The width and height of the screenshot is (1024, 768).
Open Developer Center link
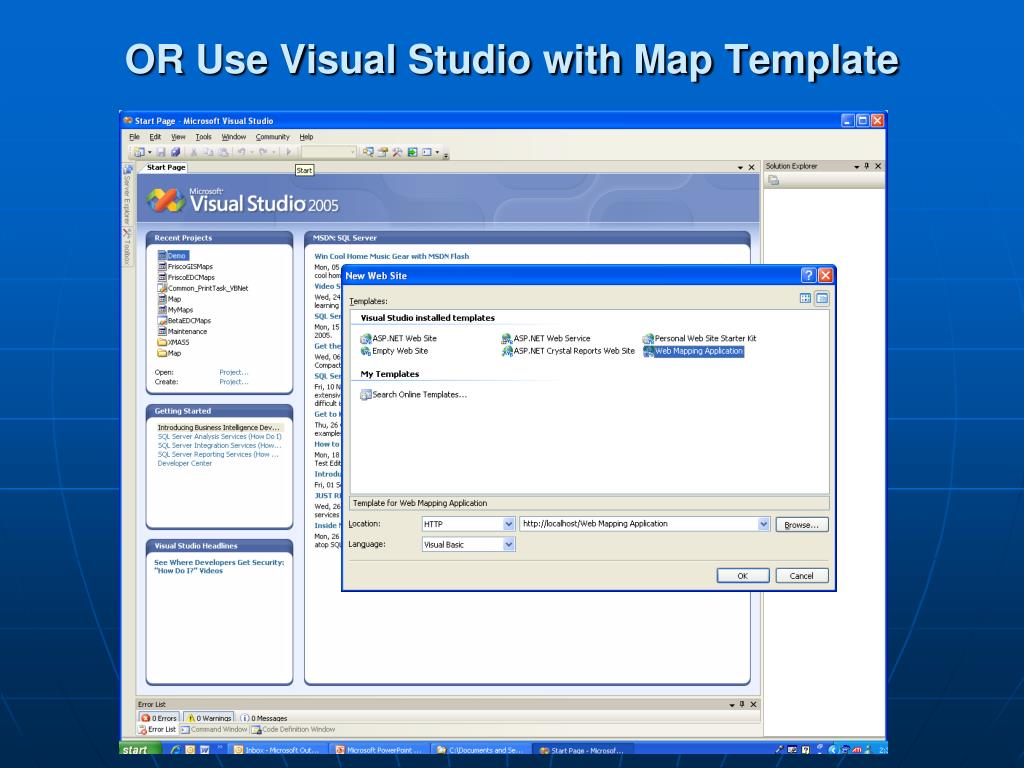coord(184,463)
